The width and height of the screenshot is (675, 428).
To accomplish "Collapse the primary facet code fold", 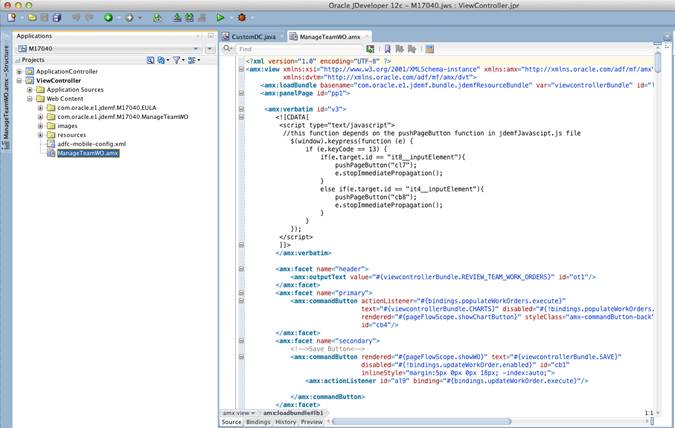I will 242,293.
